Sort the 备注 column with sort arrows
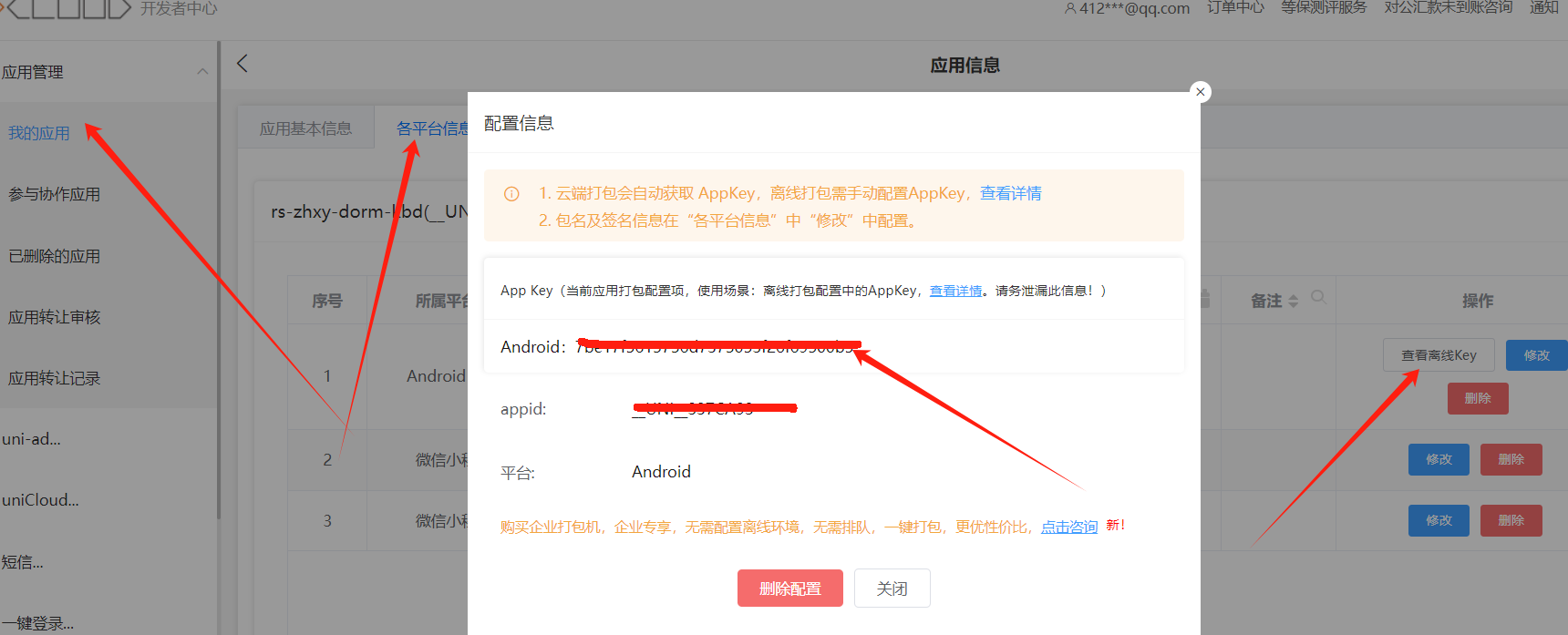This screenshot has height=635, width=1568. click(1293, 302)
